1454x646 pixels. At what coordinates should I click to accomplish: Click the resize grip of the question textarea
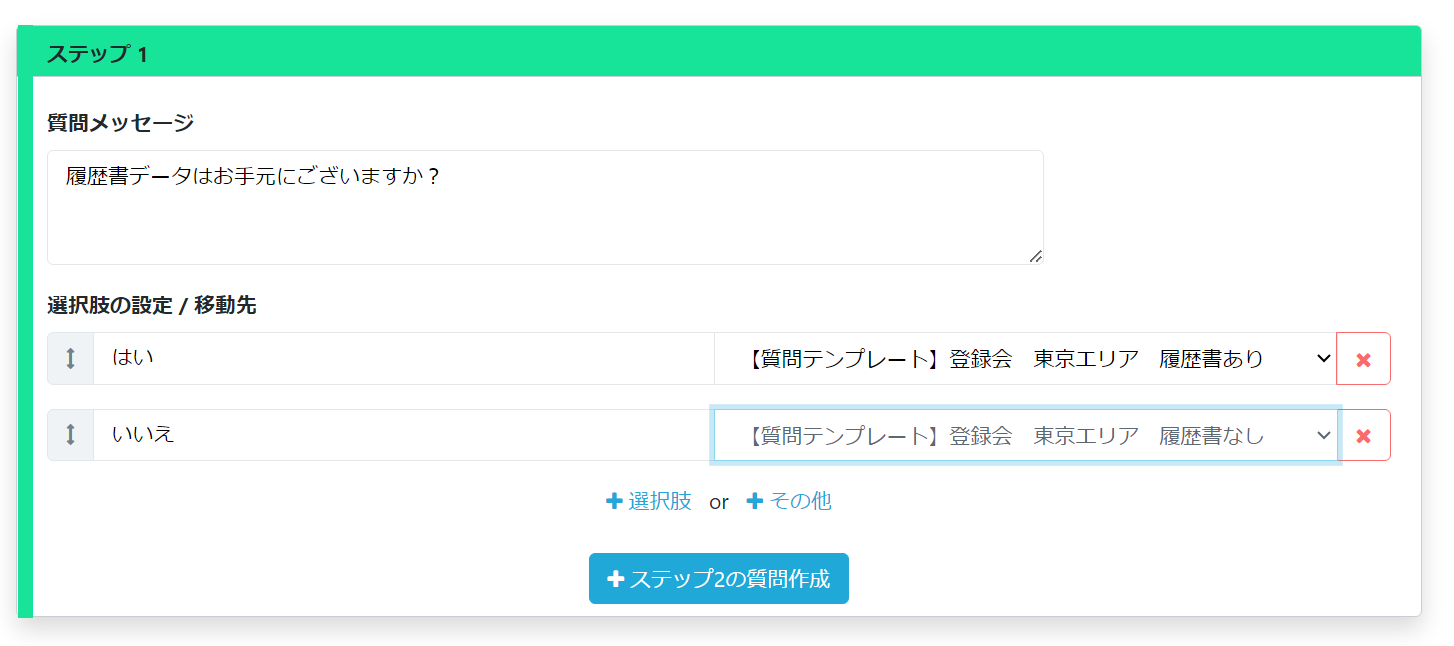click(1035, 257)
